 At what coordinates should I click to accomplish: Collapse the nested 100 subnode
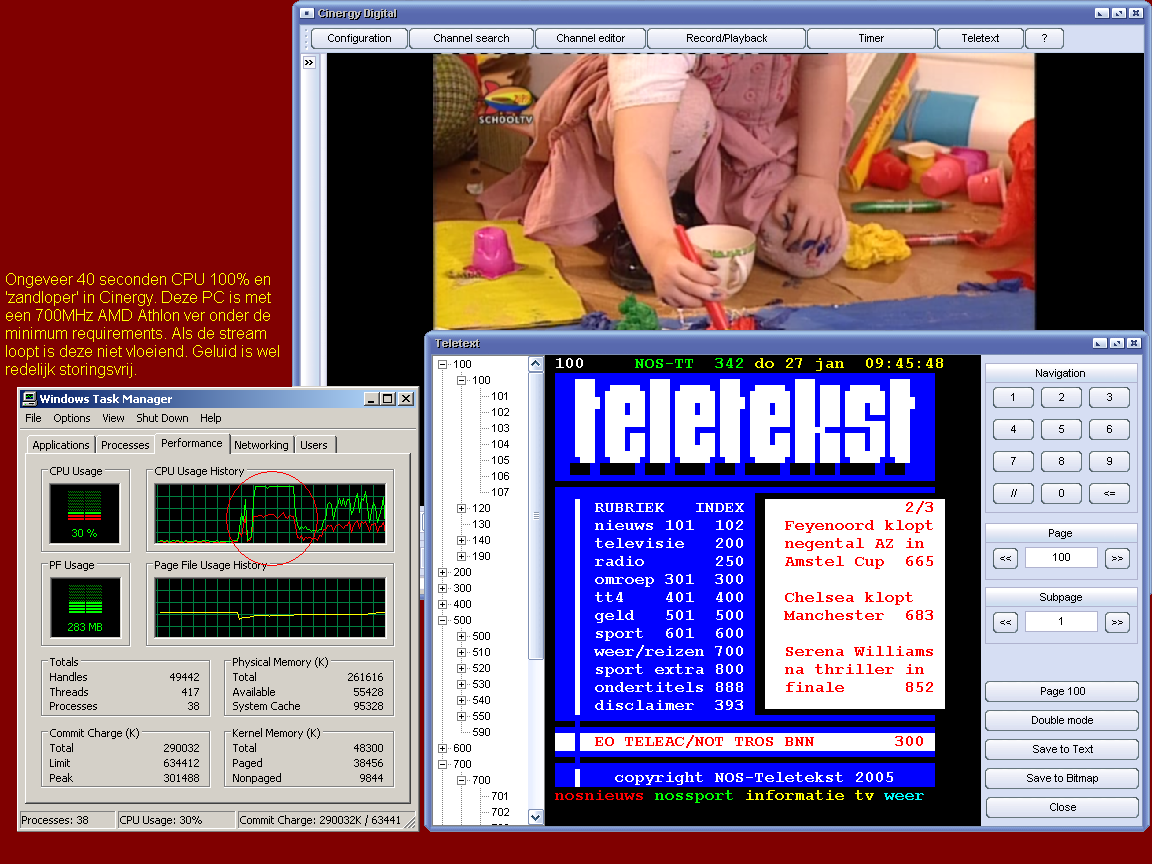461,381
